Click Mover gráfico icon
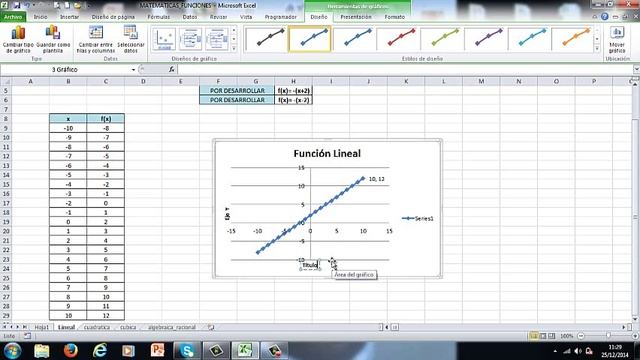Viewport: 640px width, 360px height. click(x=617, y=39)
